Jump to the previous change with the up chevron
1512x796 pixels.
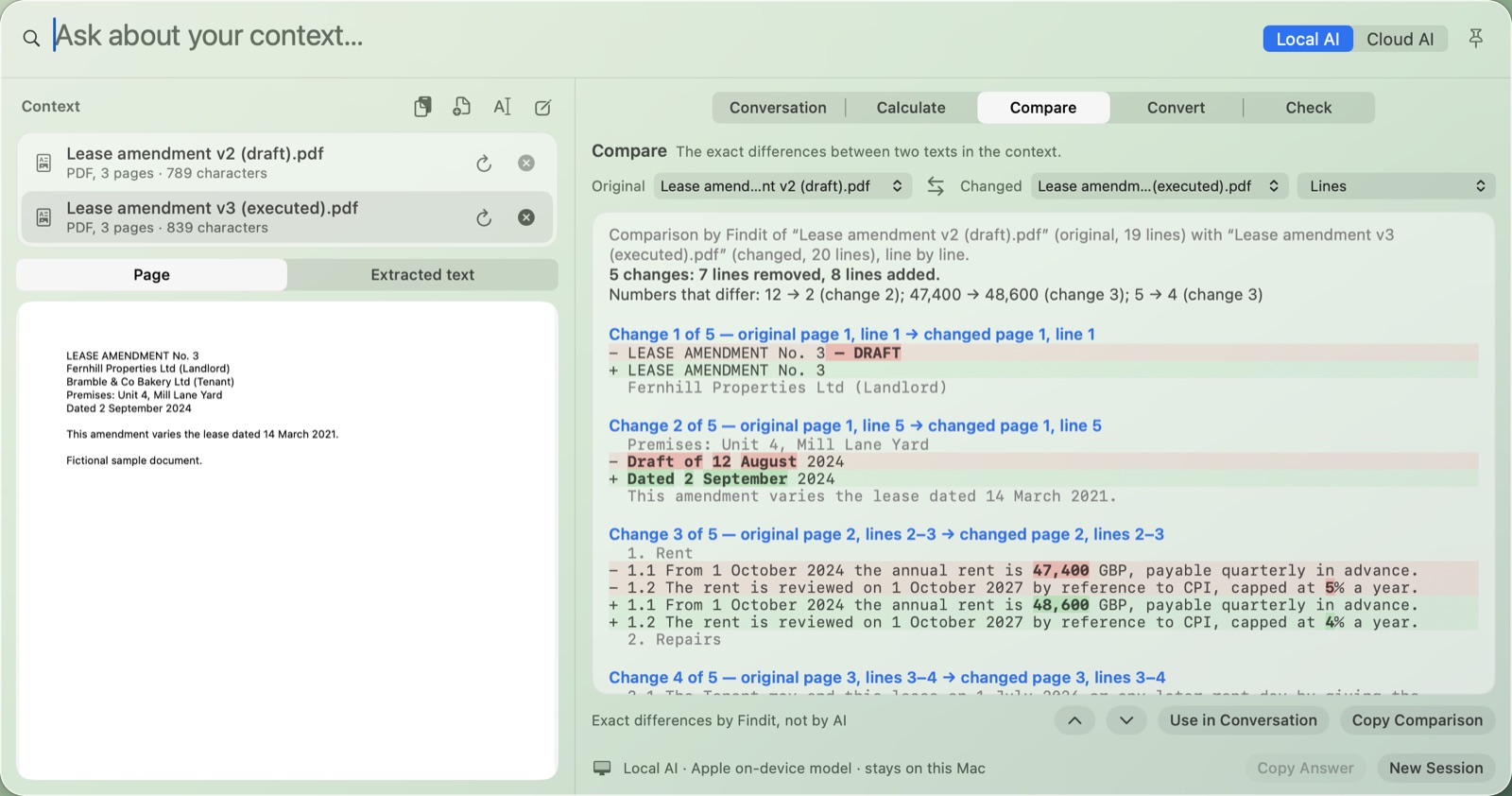click(1074, 720)
